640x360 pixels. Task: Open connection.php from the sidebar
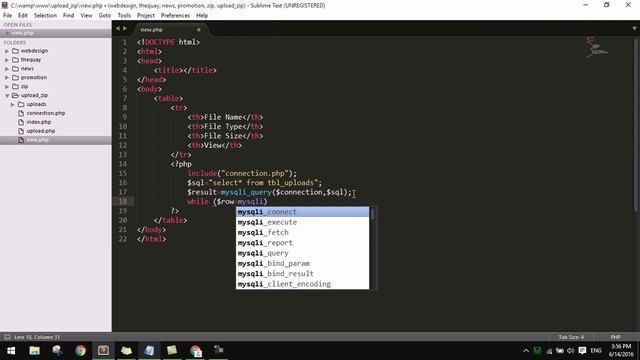pos(46,113)
